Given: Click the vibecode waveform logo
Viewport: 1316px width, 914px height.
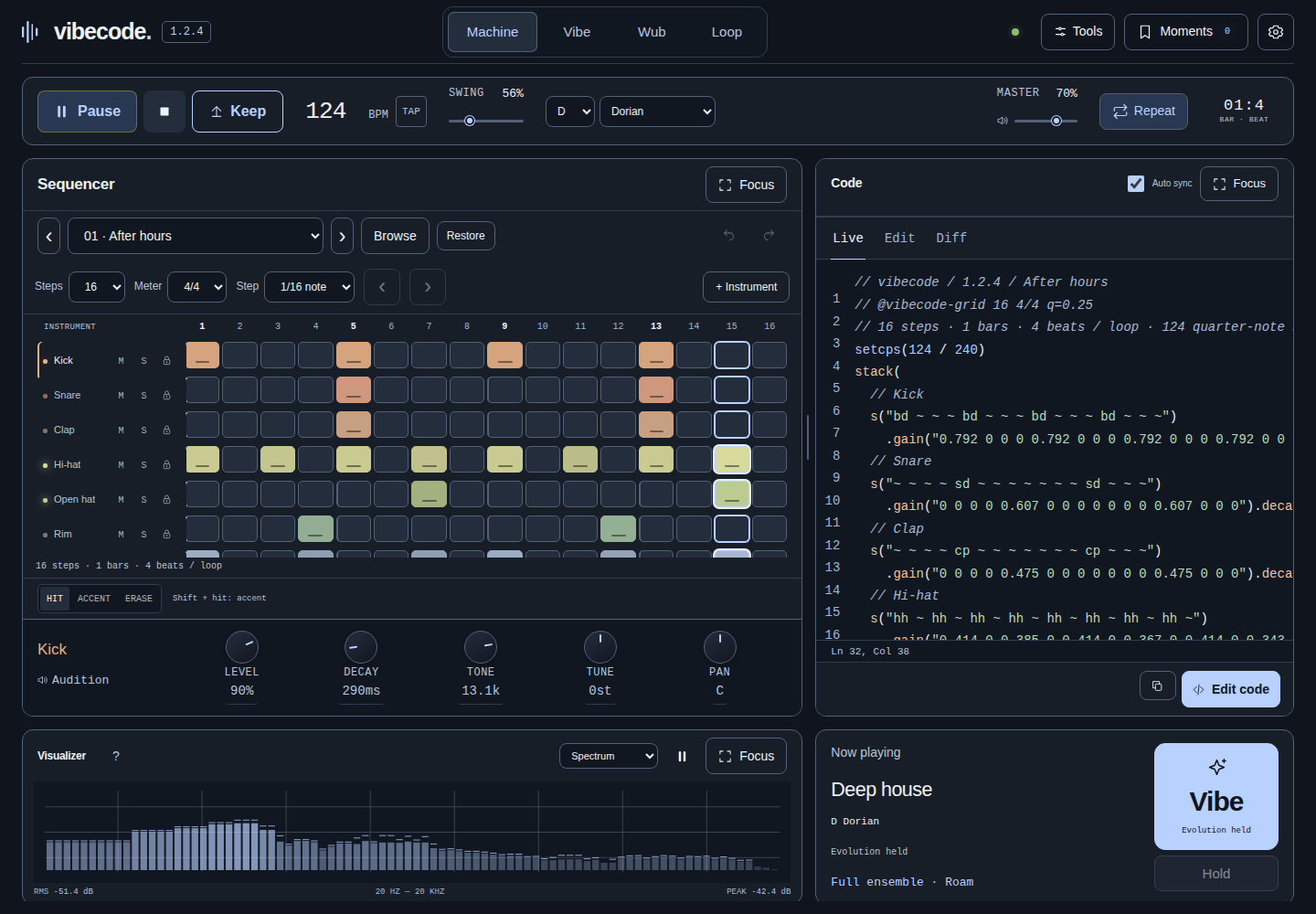Looking at the screenshot, I should (x=30, y=32).
